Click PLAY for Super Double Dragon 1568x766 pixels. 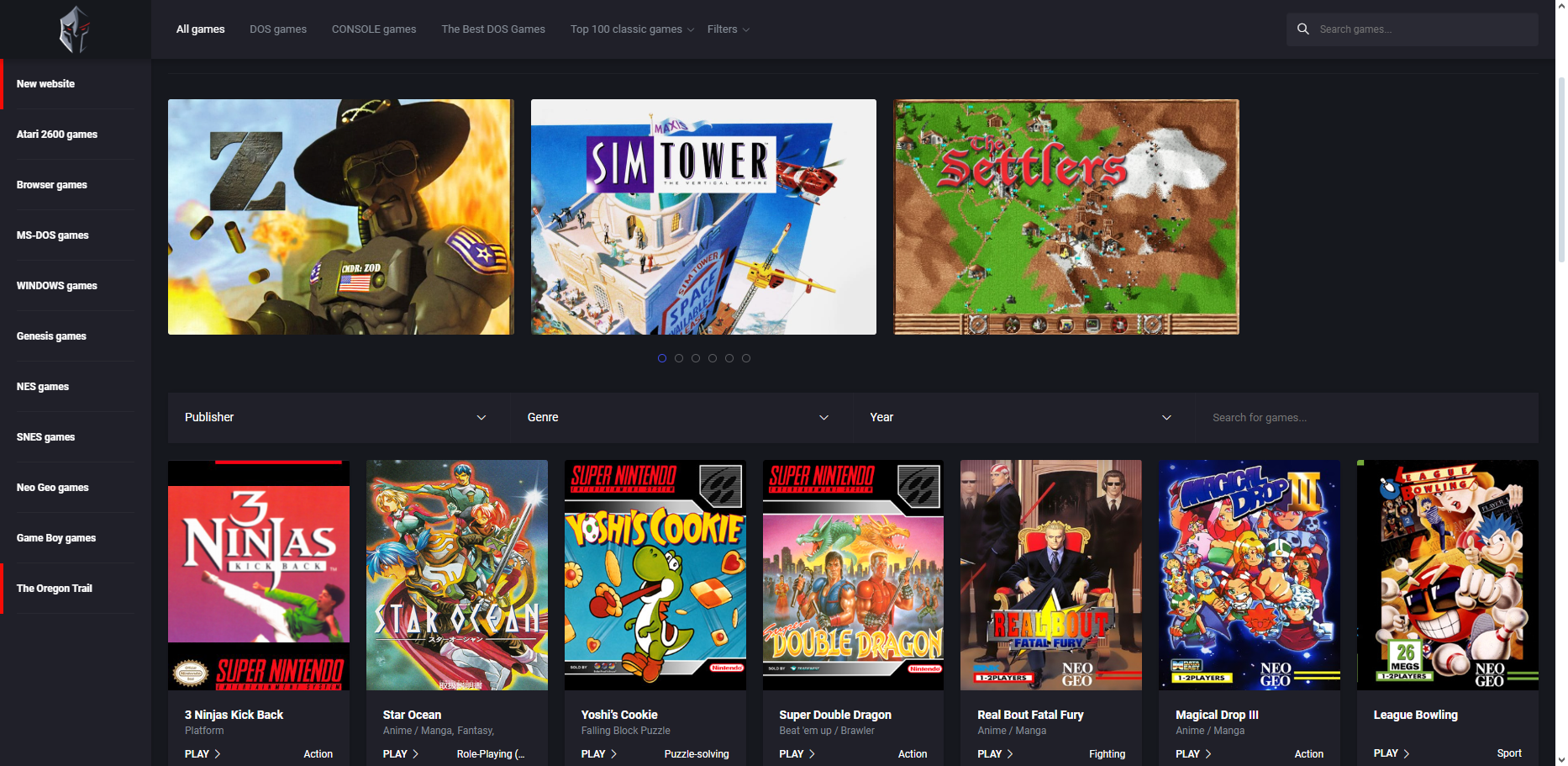797,754
